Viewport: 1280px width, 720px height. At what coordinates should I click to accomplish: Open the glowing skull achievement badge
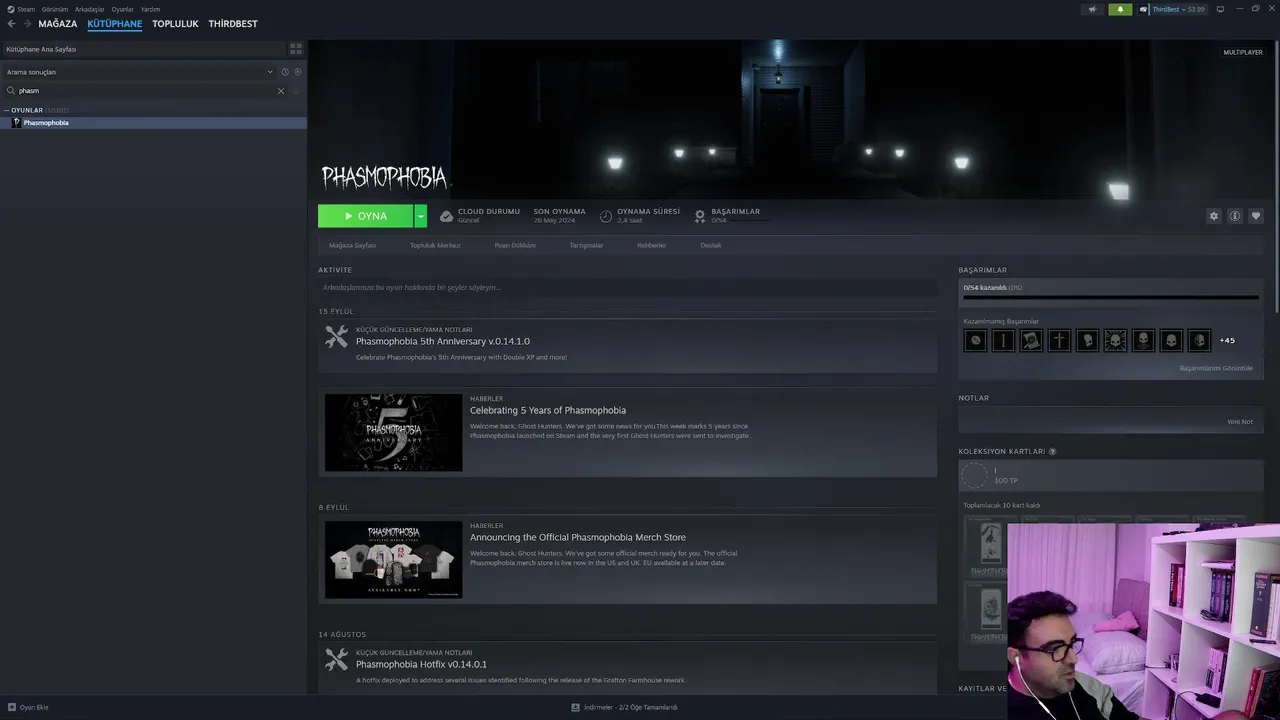pyautogui.click(x=1115, y=341)
